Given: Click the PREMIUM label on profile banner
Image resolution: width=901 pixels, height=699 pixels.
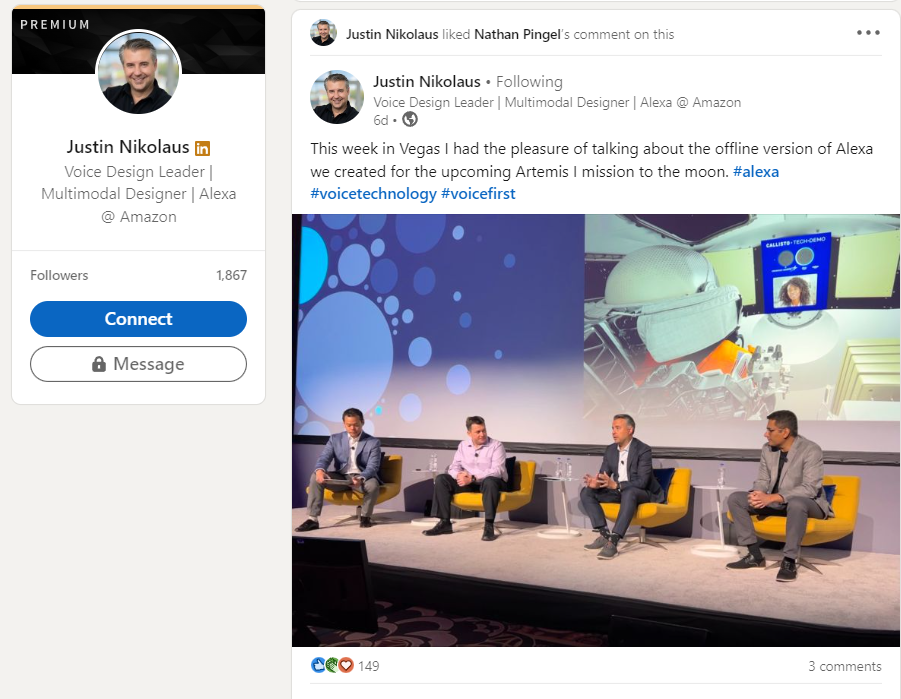Looking at the screenshot, I should [x=55, y=25].
